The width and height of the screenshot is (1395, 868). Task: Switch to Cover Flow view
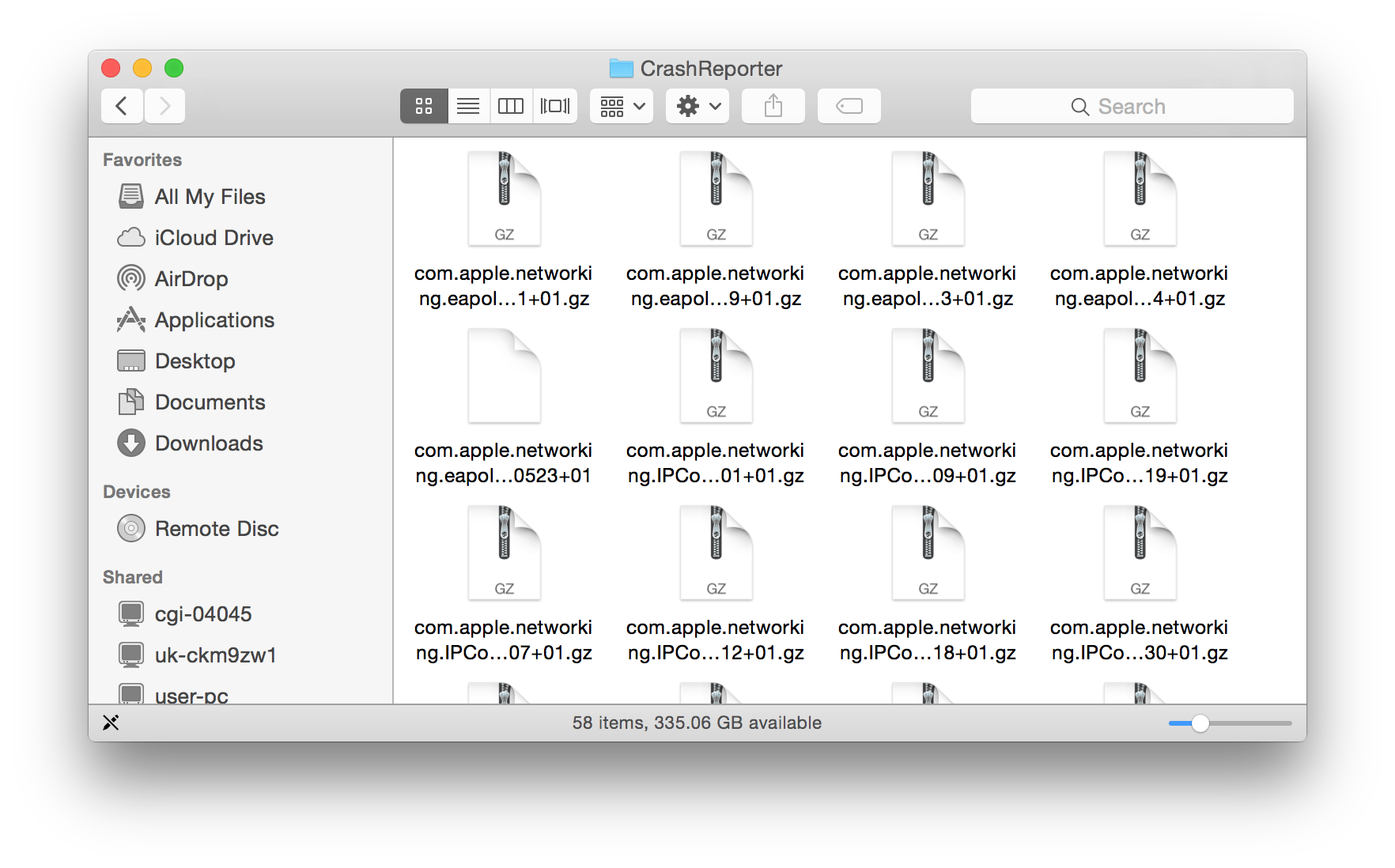(x=555, y=106)
